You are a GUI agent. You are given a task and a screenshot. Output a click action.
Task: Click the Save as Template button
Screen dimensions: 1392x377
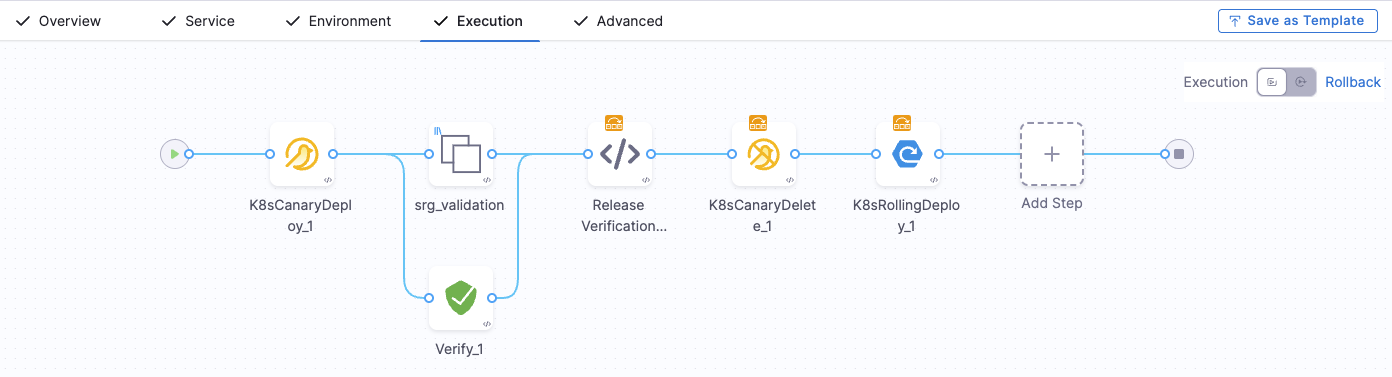[x=1297, y=21]
